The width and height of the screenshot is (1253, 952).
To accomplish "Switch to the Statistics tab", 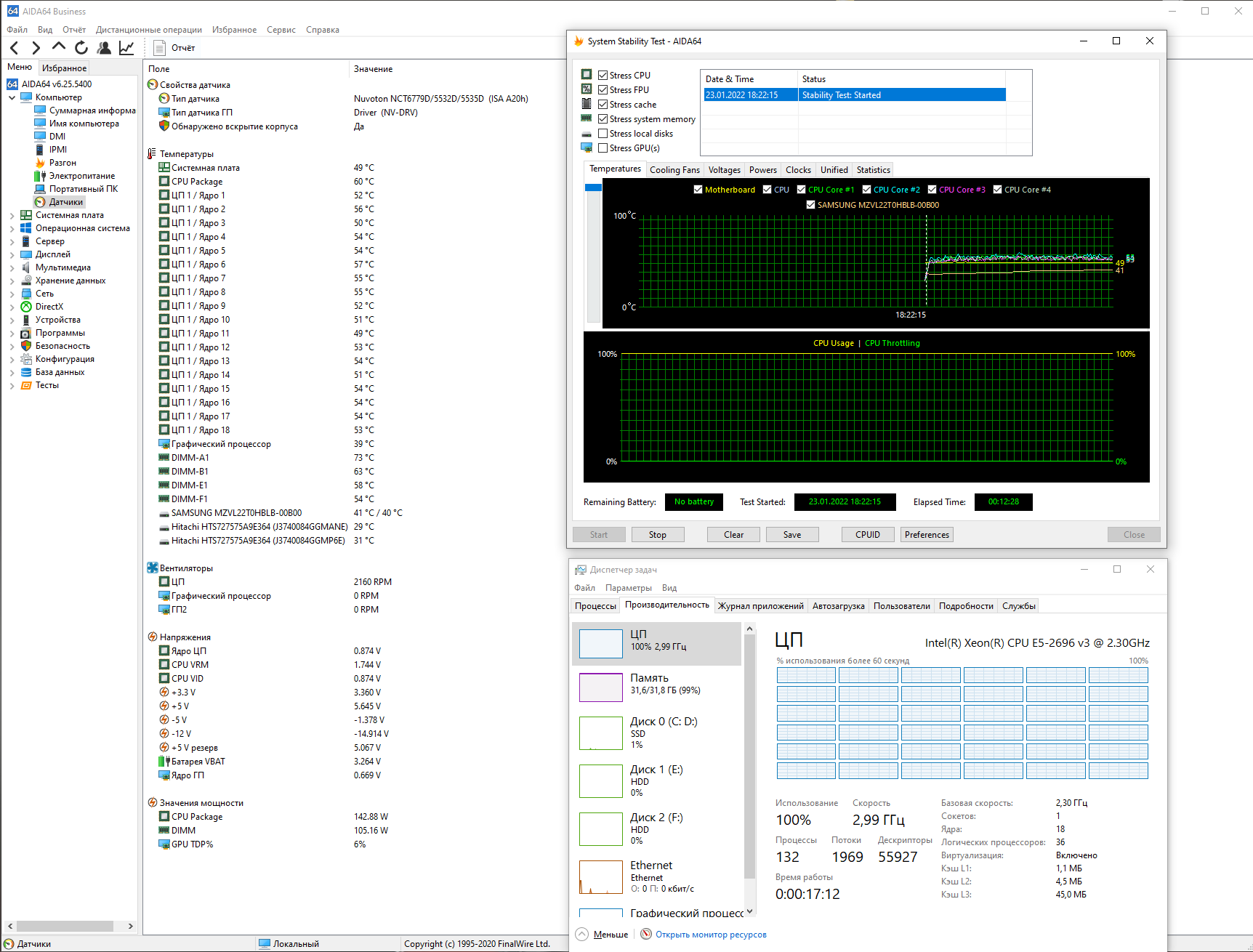I will click(874, 170).
